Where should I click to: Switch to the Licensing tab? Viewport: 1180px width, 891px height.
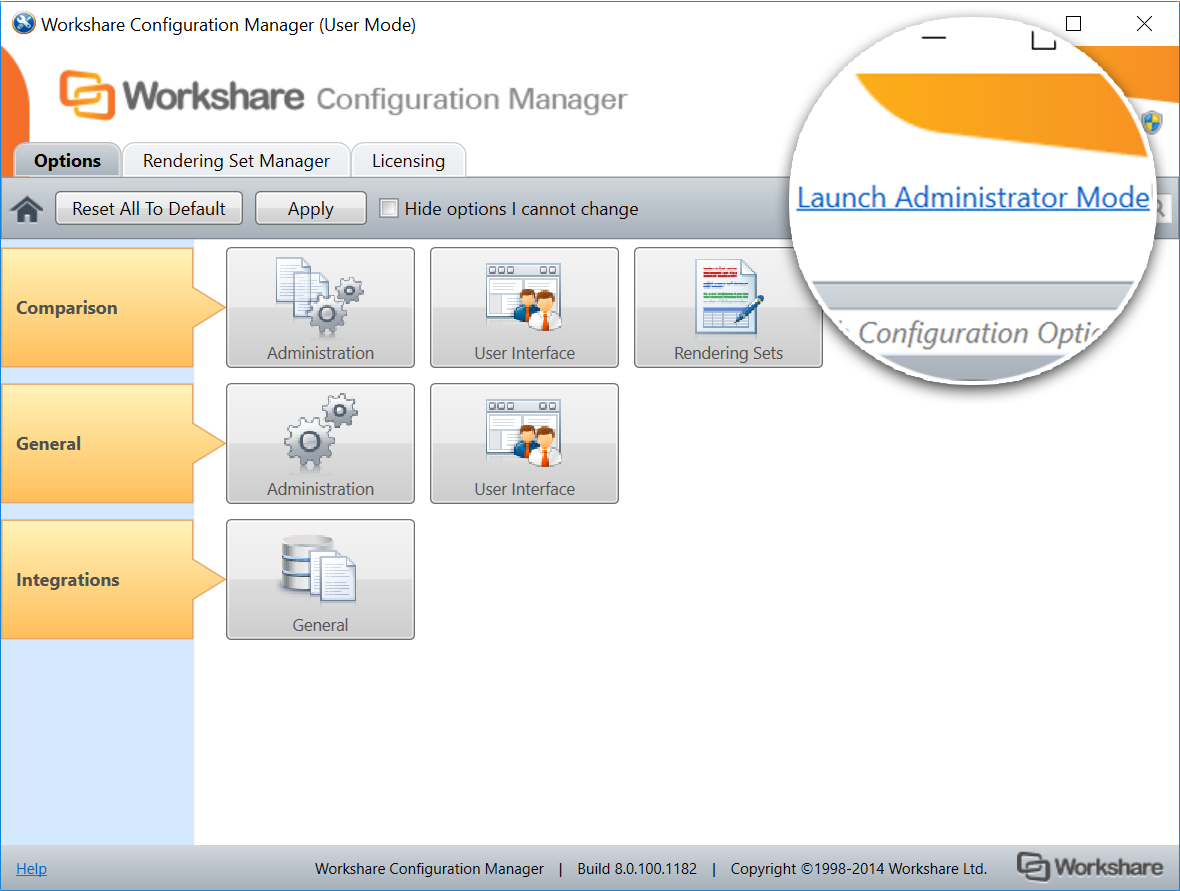pyautogui.click(x=408, y=160)
